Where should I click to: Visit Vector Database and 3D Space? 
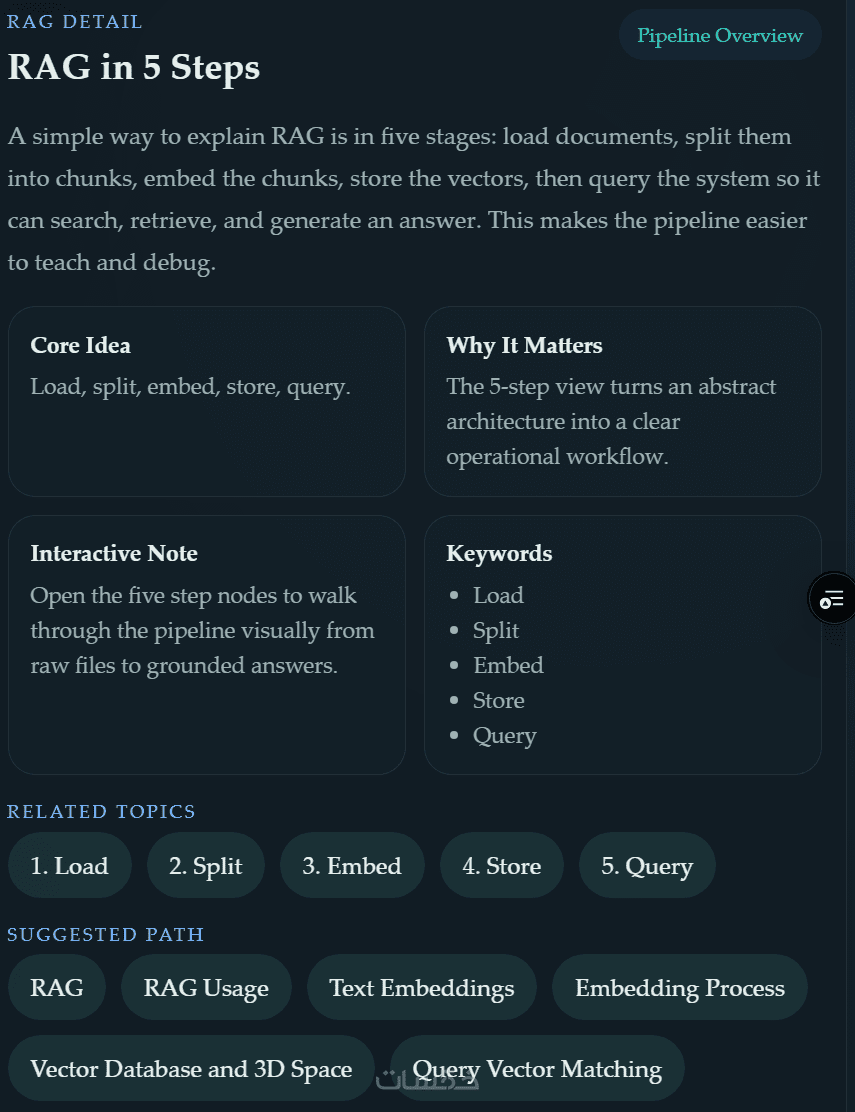(x=191, y=1069)
